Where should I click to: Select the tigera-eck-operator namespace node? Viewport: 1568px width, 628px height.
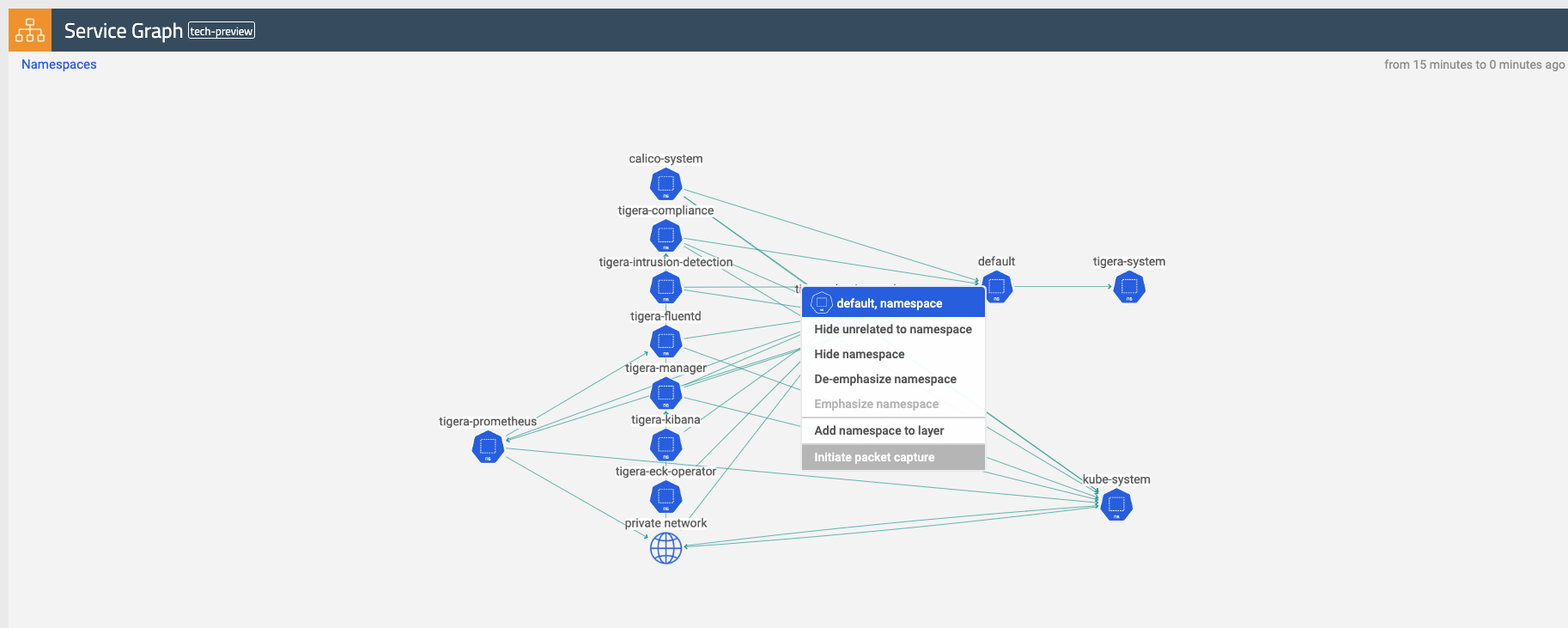(665, 497)
